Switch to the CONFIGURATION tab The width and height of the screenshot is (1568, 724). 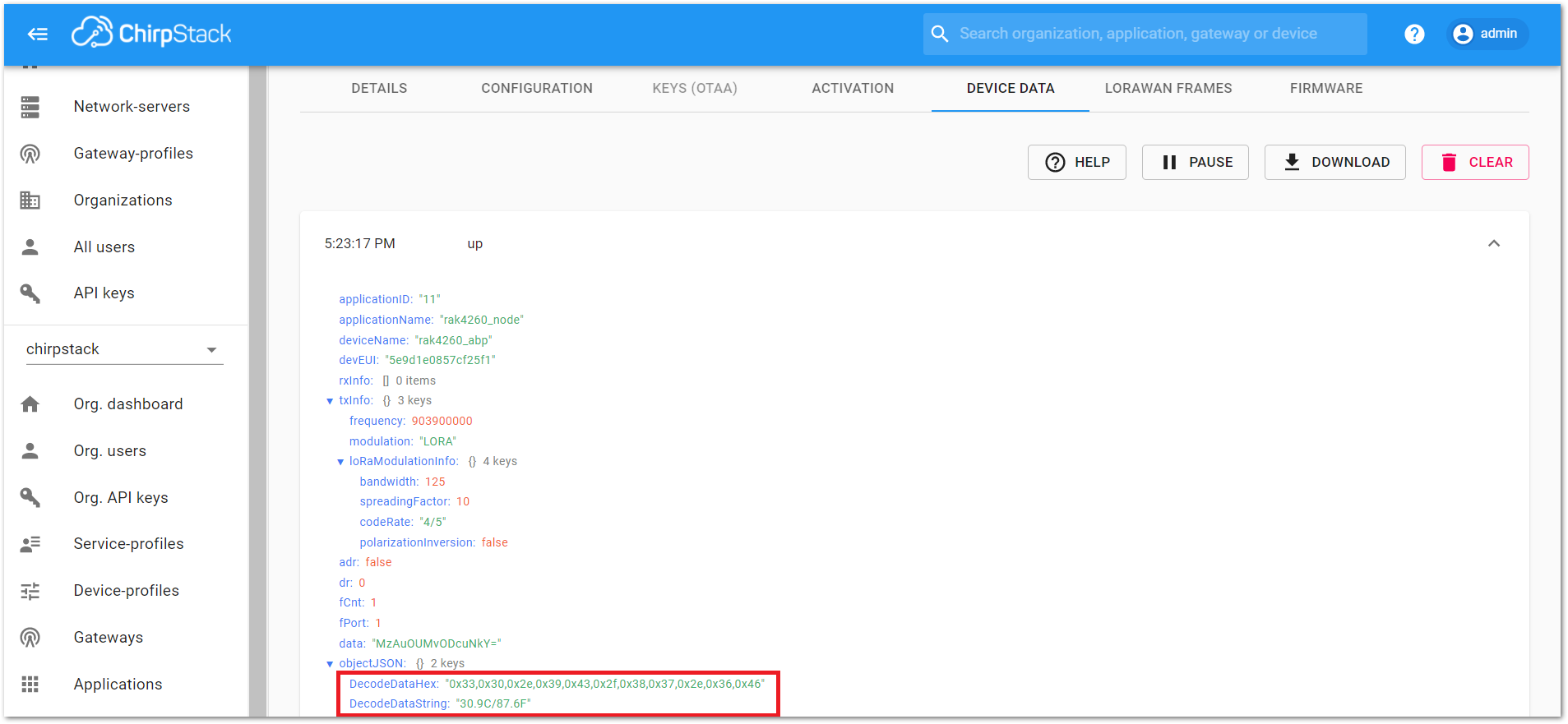pos(537,88)
